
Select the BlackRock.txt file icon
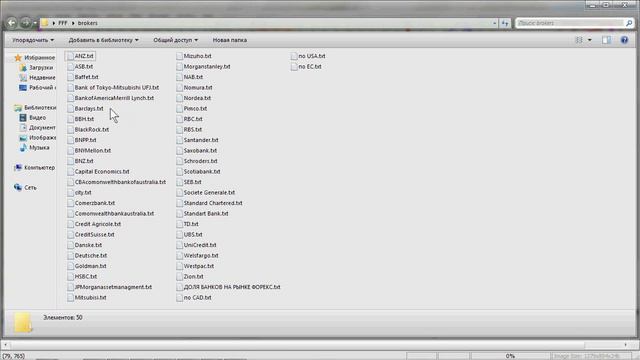coord(70,129)
